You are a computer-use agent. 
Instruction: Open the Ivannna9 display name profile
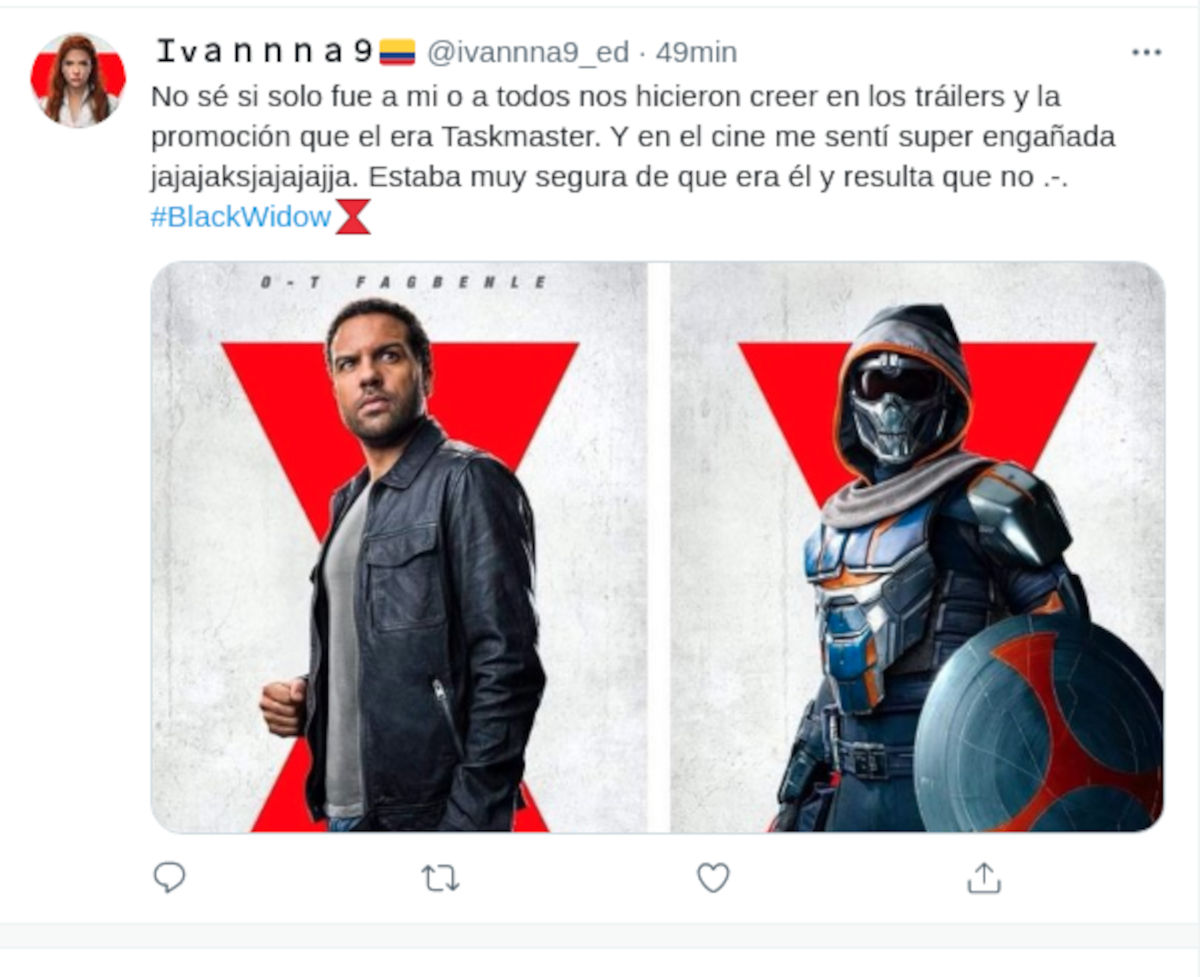click(x=265, y=51)
